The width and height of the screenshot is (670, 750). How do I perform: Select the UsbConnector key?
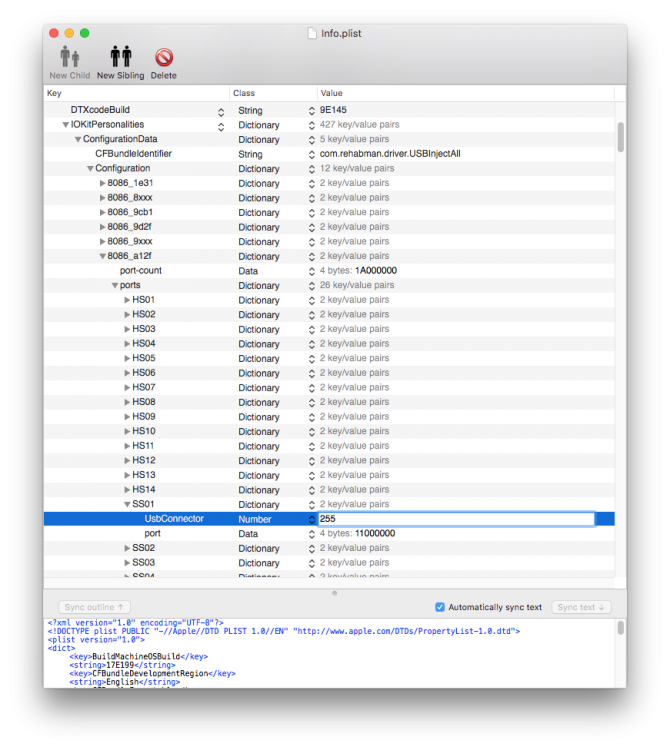[x=174, y=519]
